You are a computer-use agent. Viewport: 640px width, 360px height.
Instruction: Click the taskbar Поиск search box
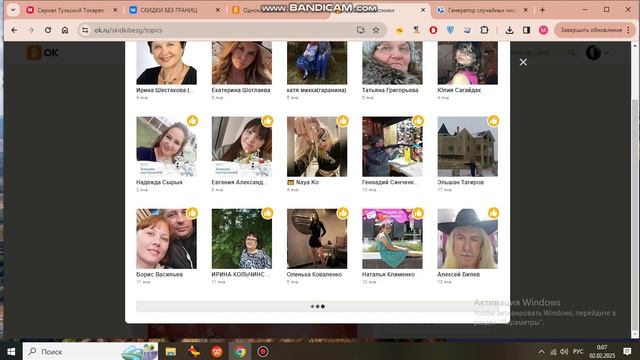point(91,351)
